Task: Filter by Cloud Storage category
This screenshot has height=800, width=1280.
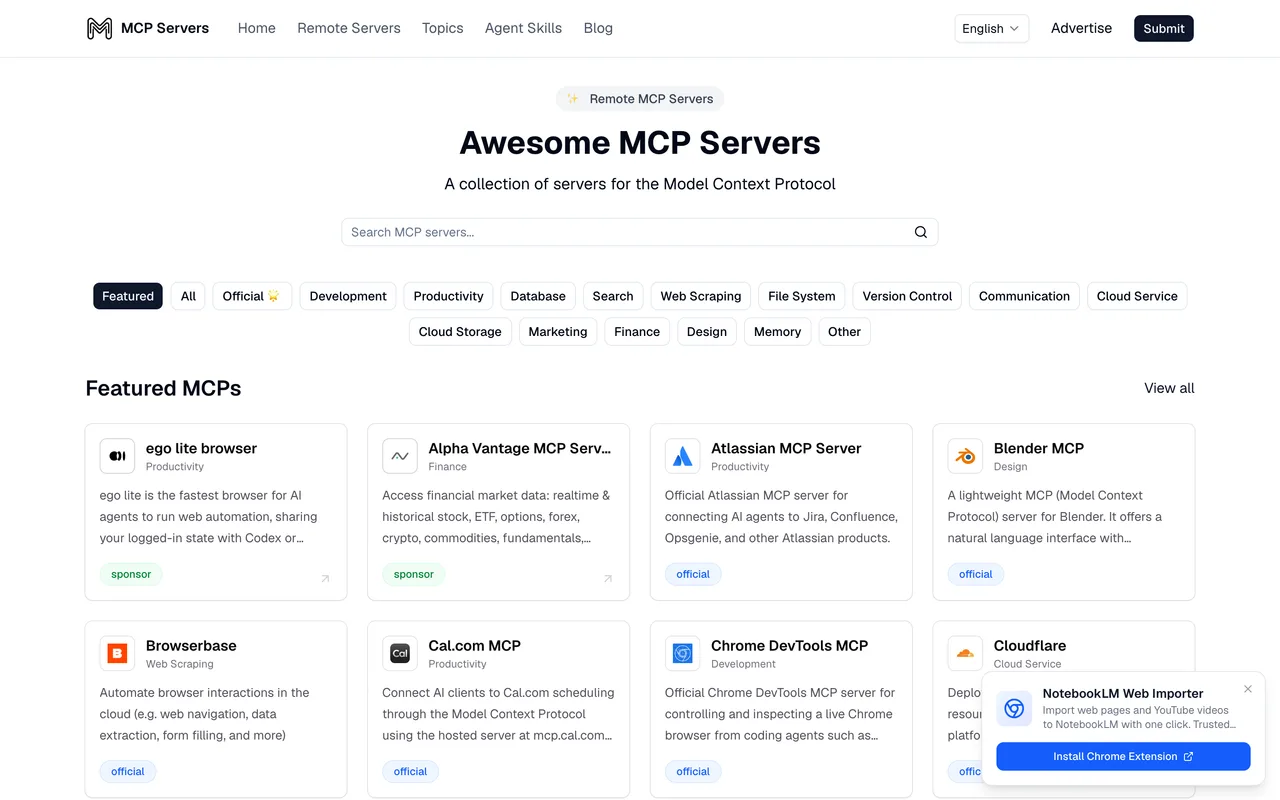Action: coord(460,332)
